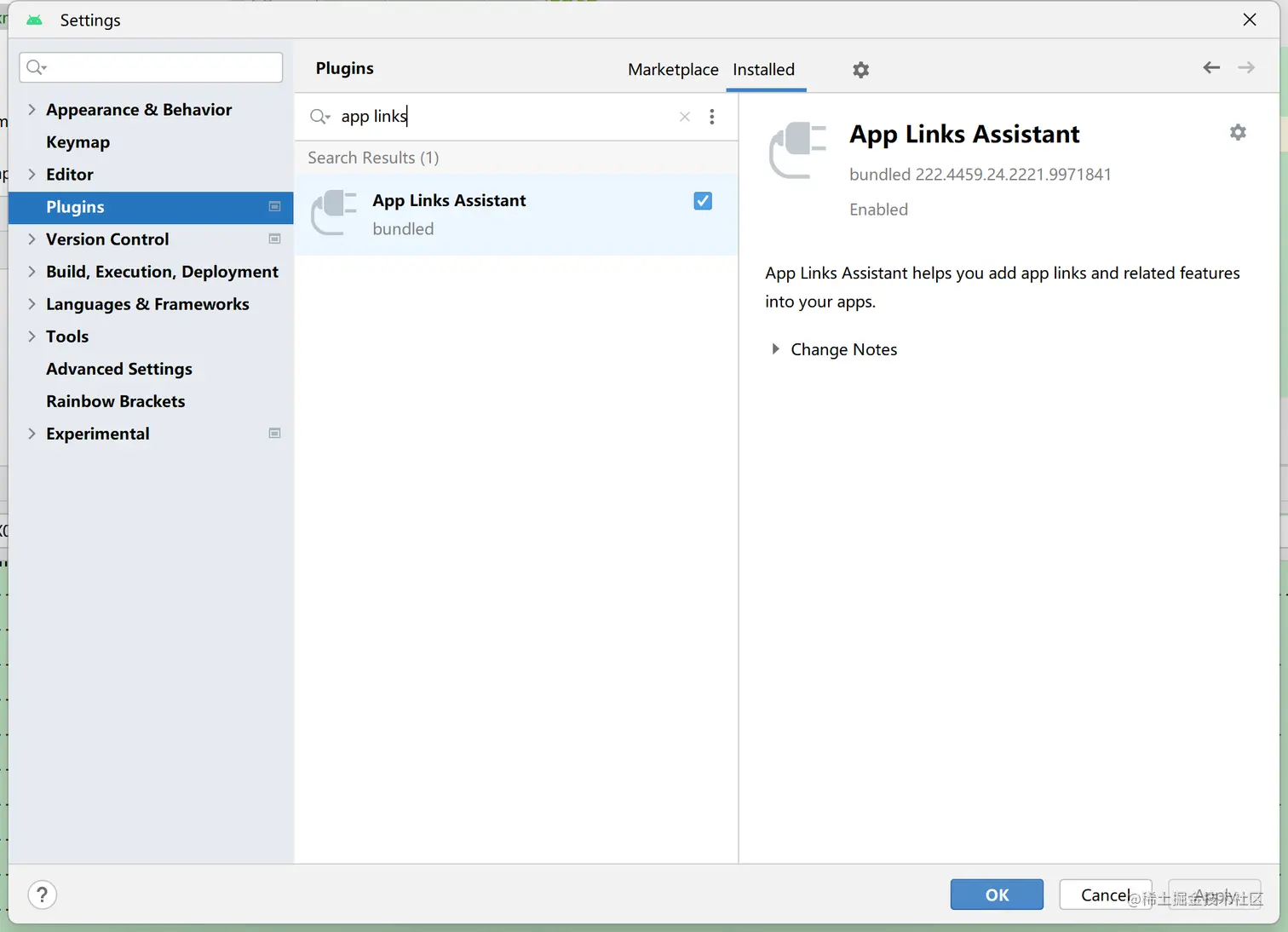Click the Android Studio logo in title bar

tap(34, 20)
